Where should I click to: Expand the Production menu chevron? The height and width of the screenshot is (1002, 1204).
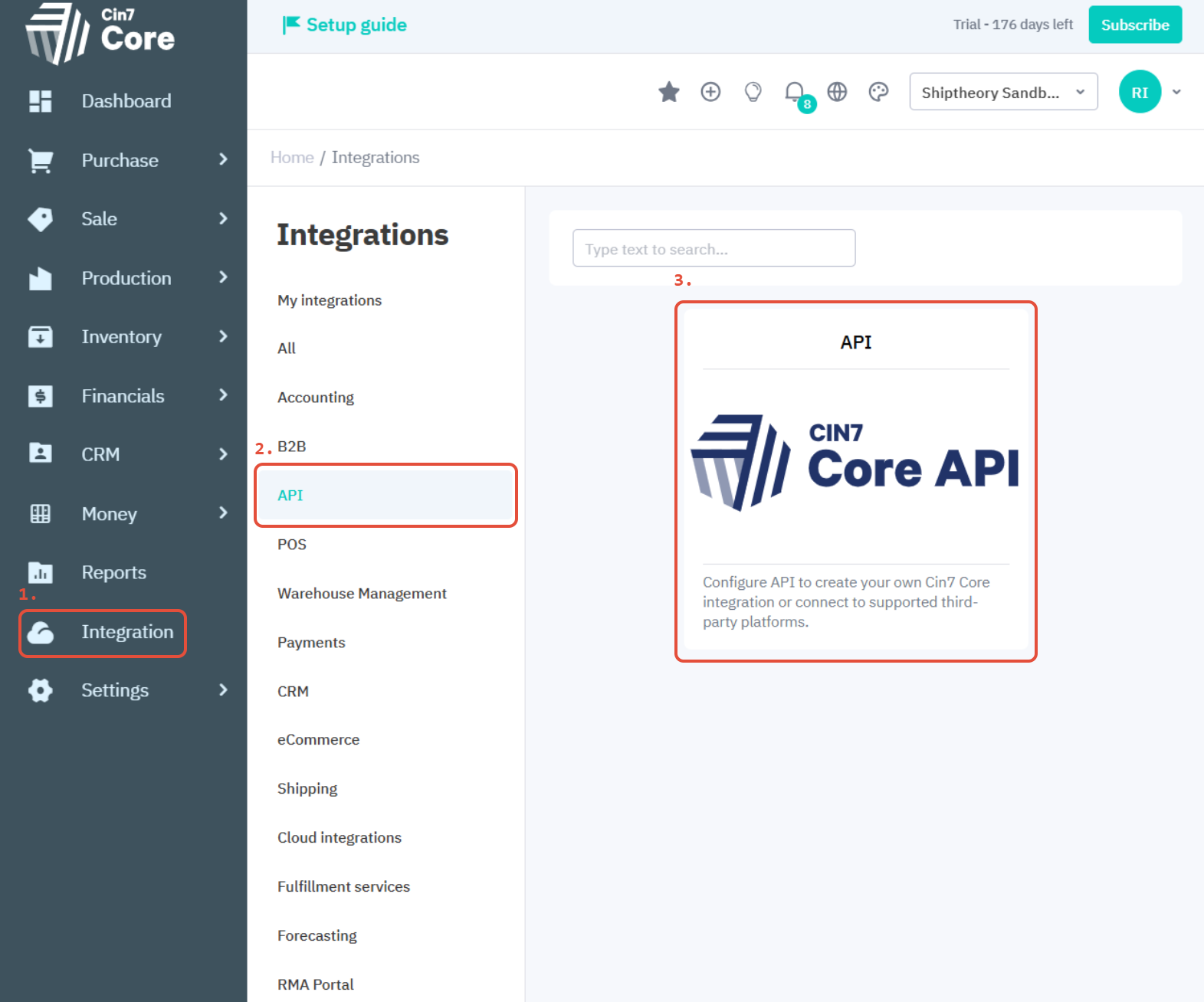(223, 277)
